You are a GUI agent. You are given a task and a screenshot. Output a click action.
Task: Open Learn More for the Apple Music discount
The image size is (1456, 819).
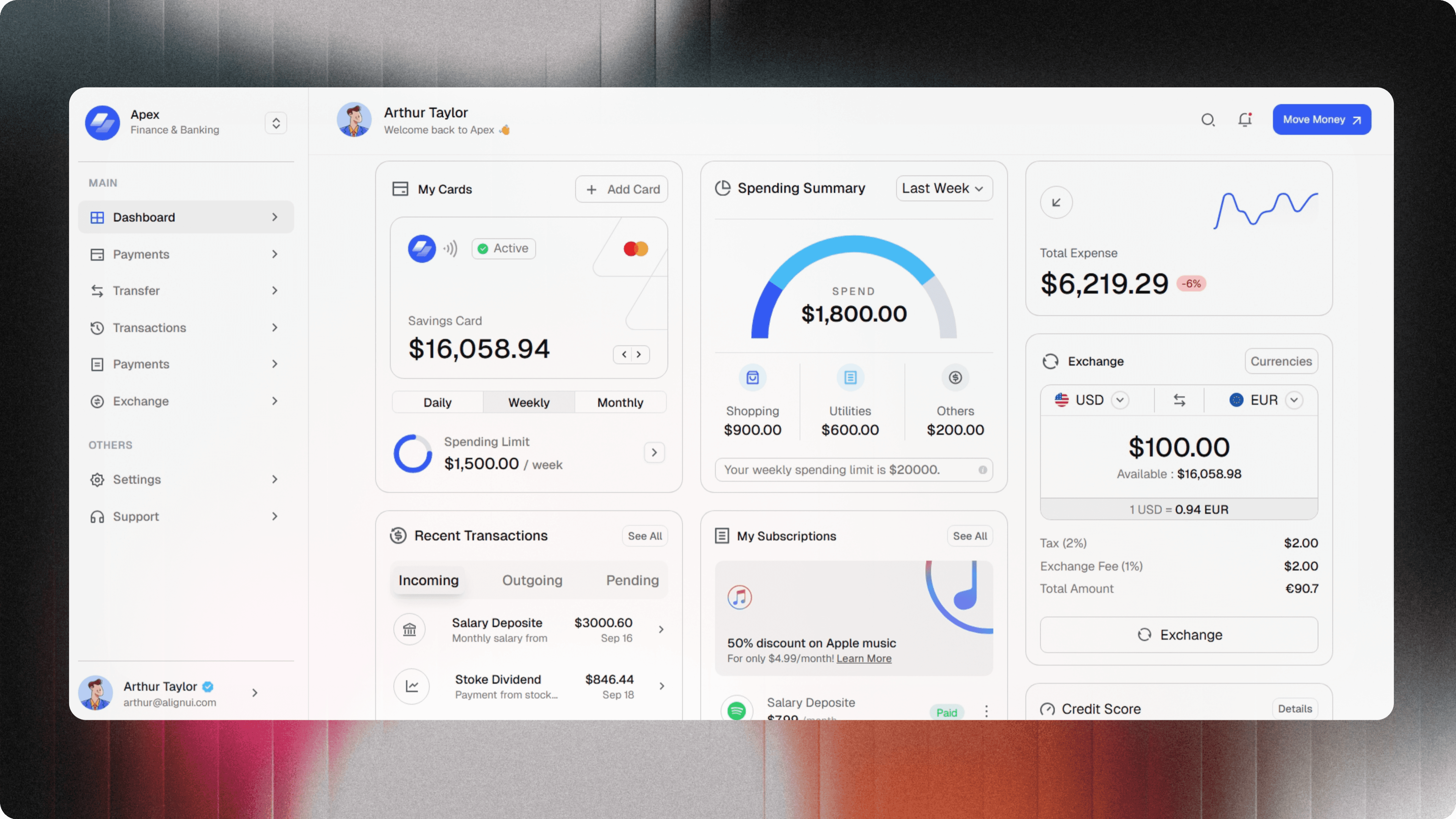864,658
